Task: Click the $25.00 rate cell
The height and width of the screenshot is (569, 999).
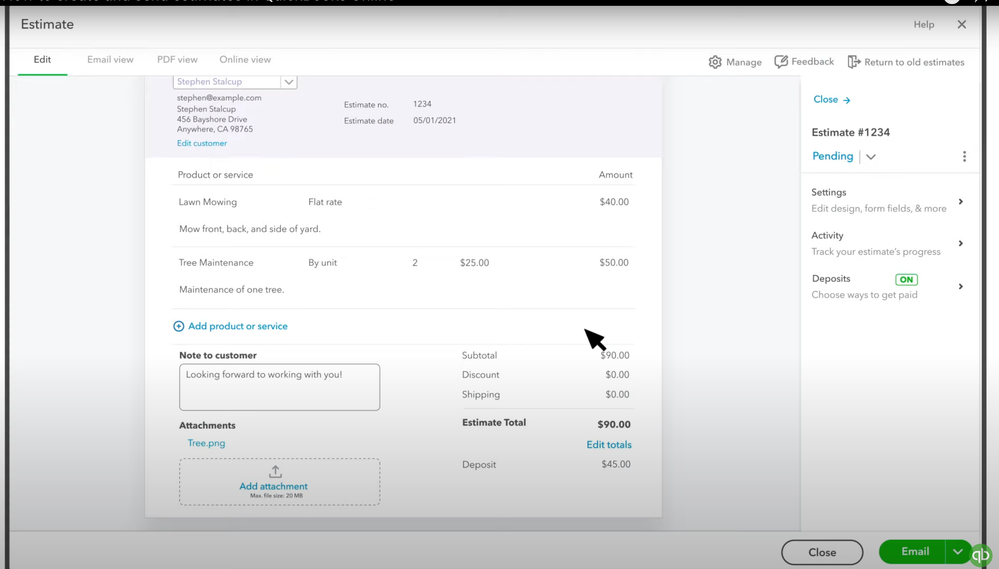Action: click(x=475, y=263)
